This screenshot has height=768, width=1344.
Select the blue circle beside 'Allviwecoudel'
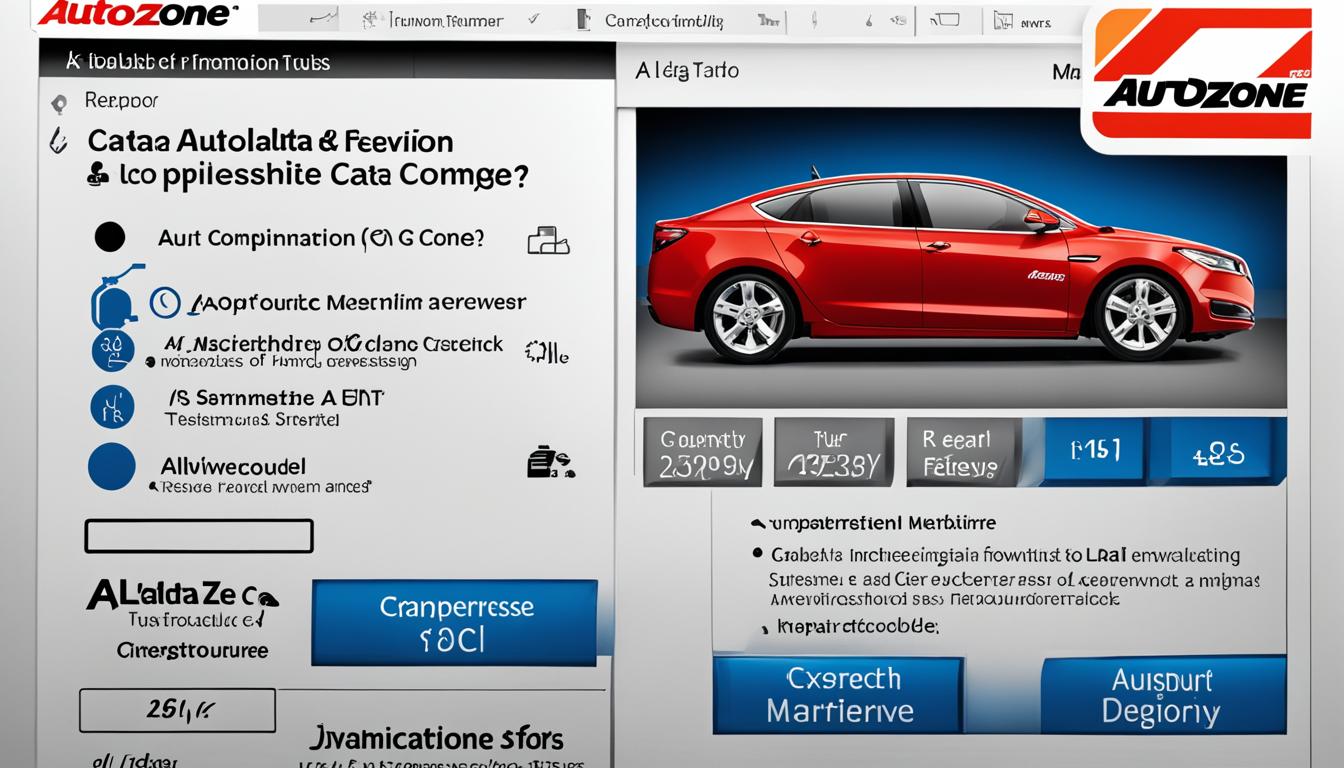pos(111,466)
